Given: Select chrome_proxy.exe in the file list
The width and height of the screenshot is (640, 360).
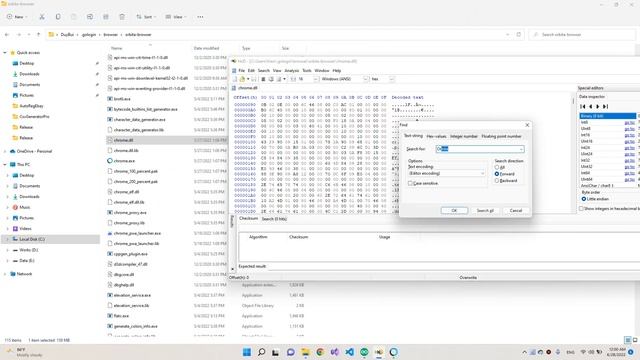Looking at the screenshot, I should pos(130,213).
